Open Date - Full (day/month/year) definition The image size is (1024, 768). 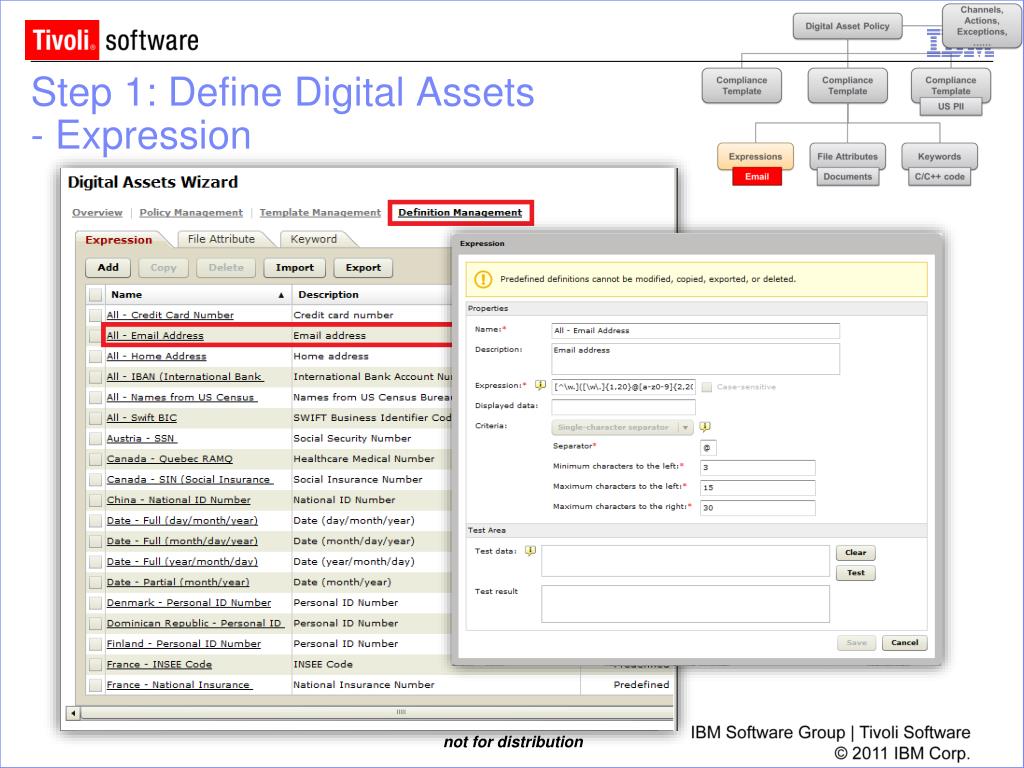pos(182,520)
